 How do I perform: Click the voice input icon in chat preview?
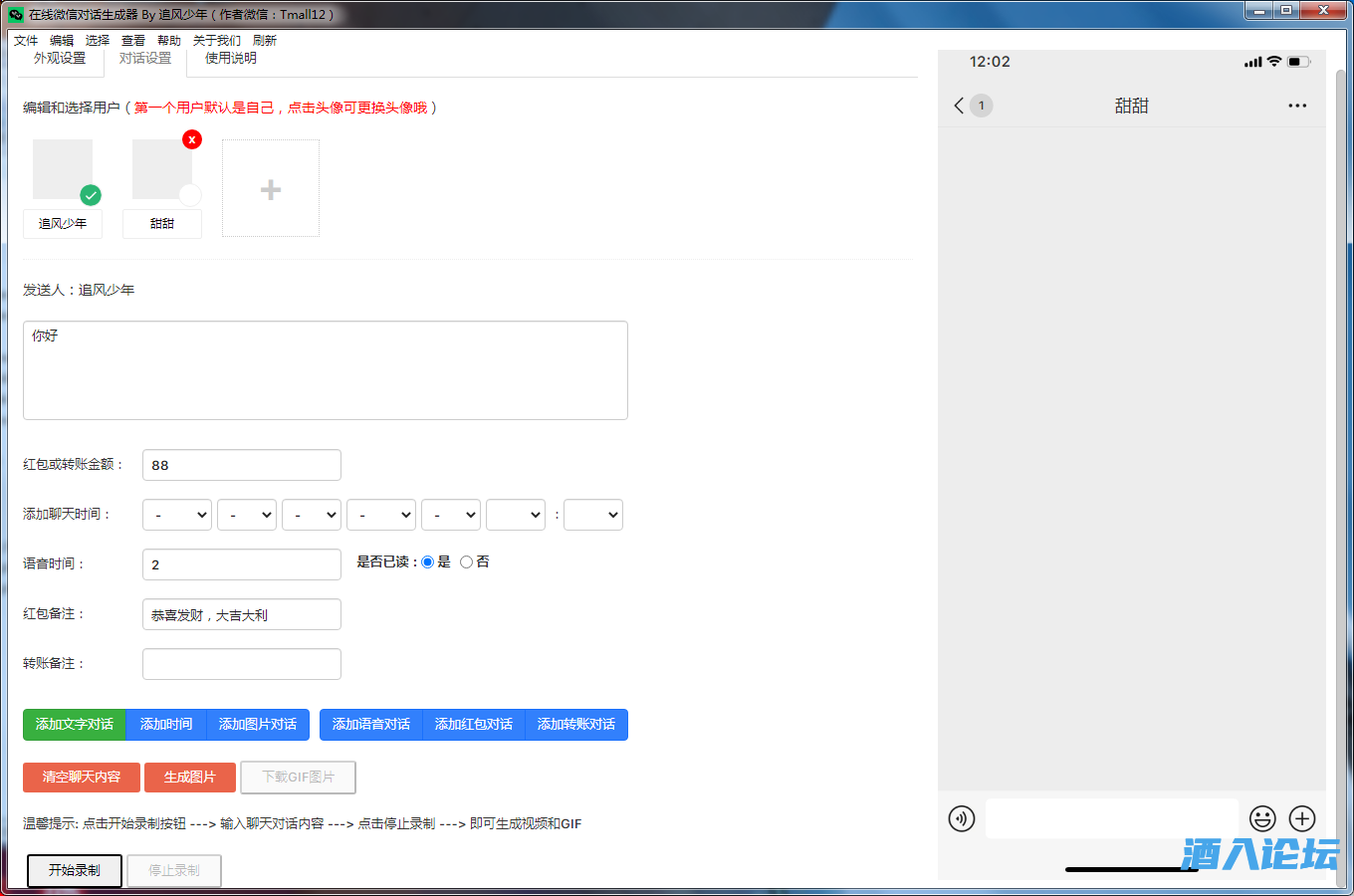961,818
